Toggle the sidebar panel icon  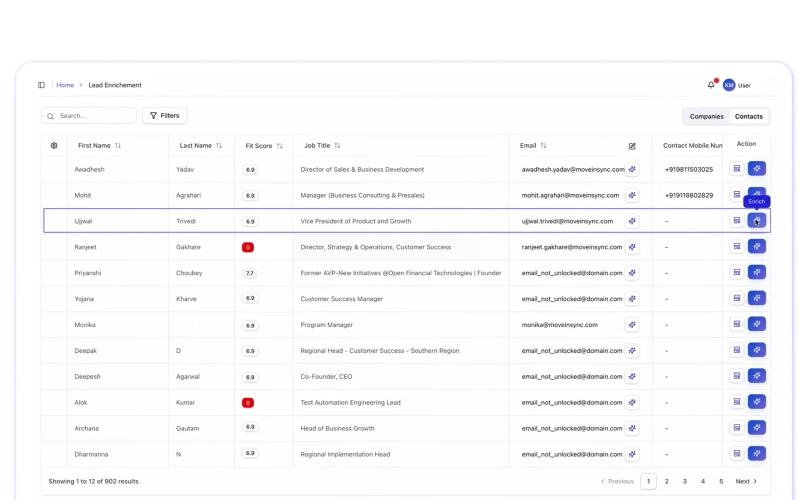[41, 85]
